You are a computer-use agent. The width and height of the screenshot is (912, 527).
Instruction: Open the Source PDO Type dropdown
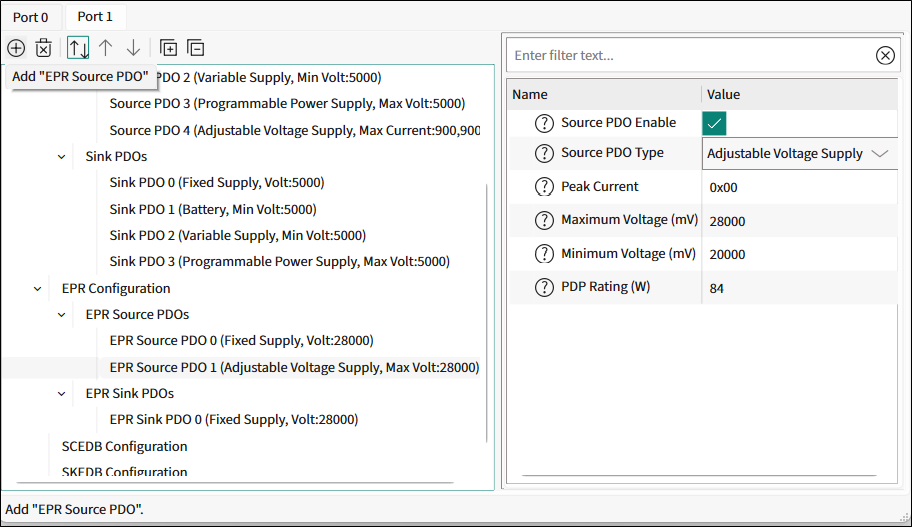click(x=800, y=154)
